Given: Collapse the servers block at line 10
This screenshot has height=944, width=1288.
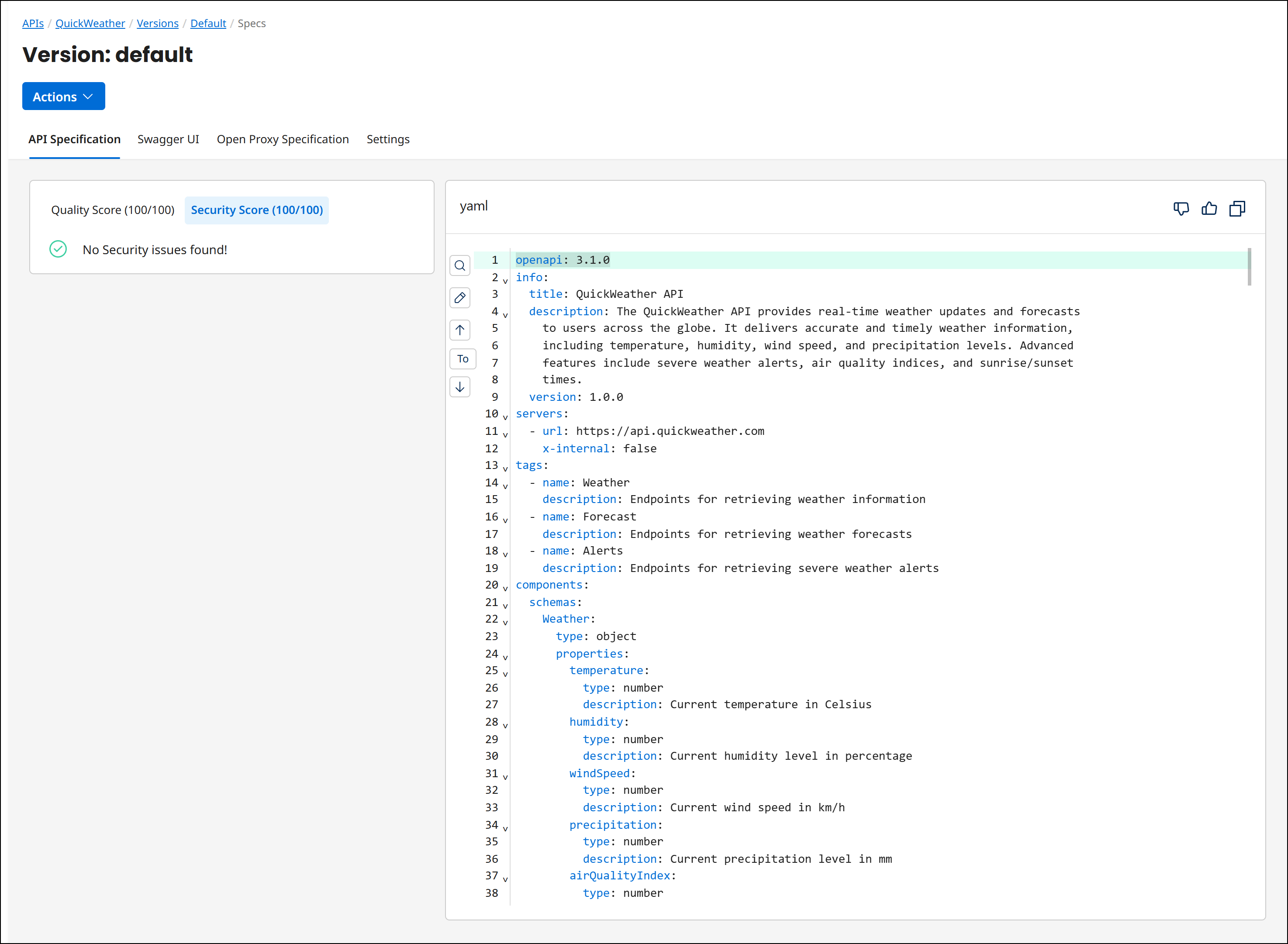Looking at the screenshot, I should click(505, 417).
